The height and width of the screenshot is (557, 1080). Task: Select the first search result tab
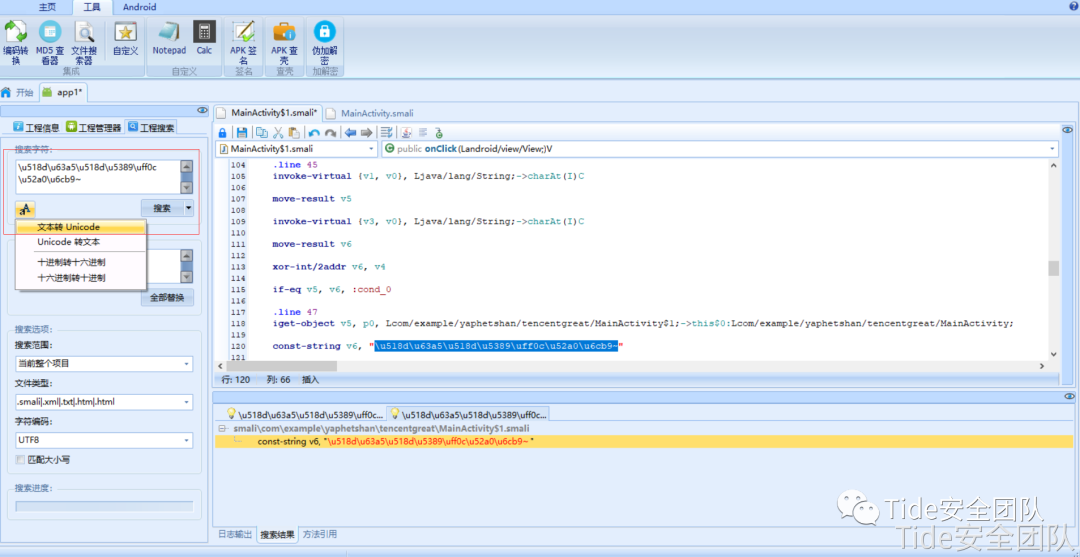[x=304, y=414]
